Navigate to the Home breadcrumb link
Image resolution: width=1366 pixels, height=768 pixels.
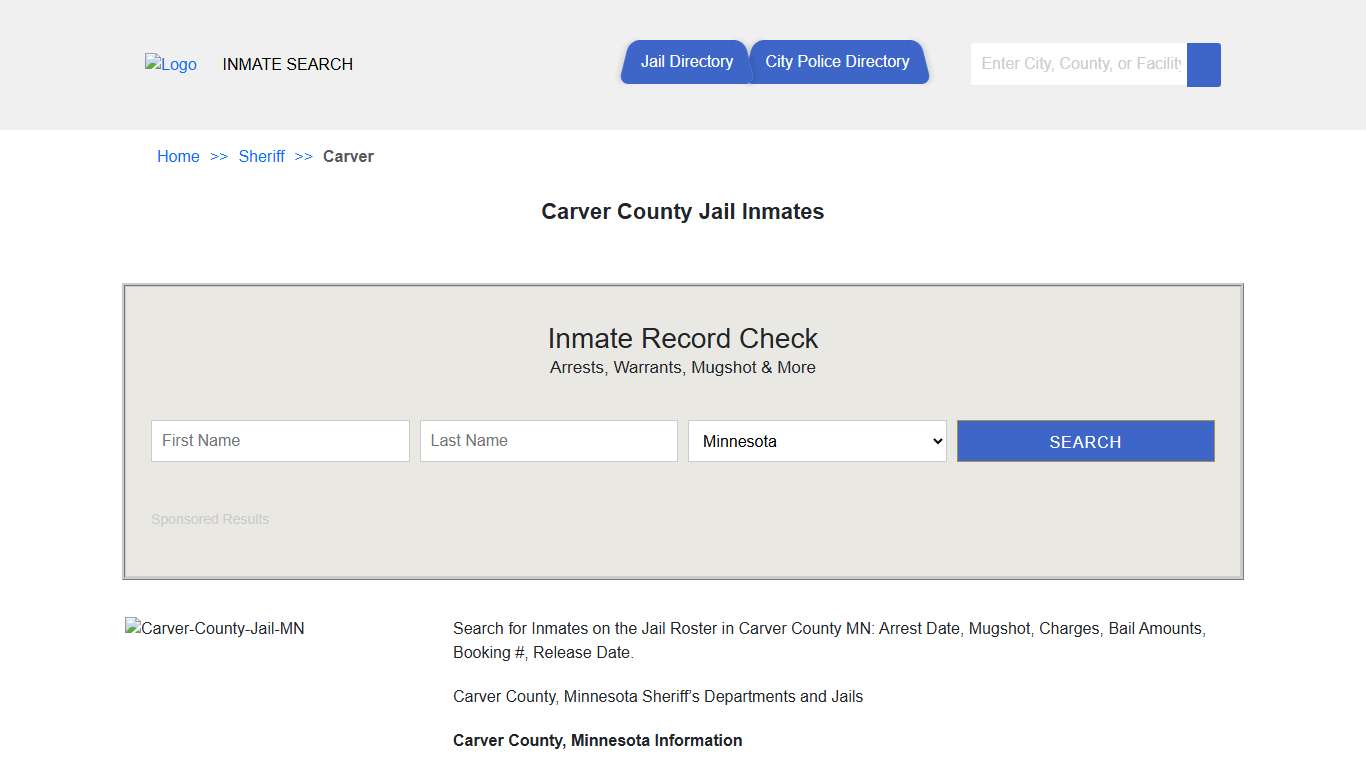tap(178, 156)
